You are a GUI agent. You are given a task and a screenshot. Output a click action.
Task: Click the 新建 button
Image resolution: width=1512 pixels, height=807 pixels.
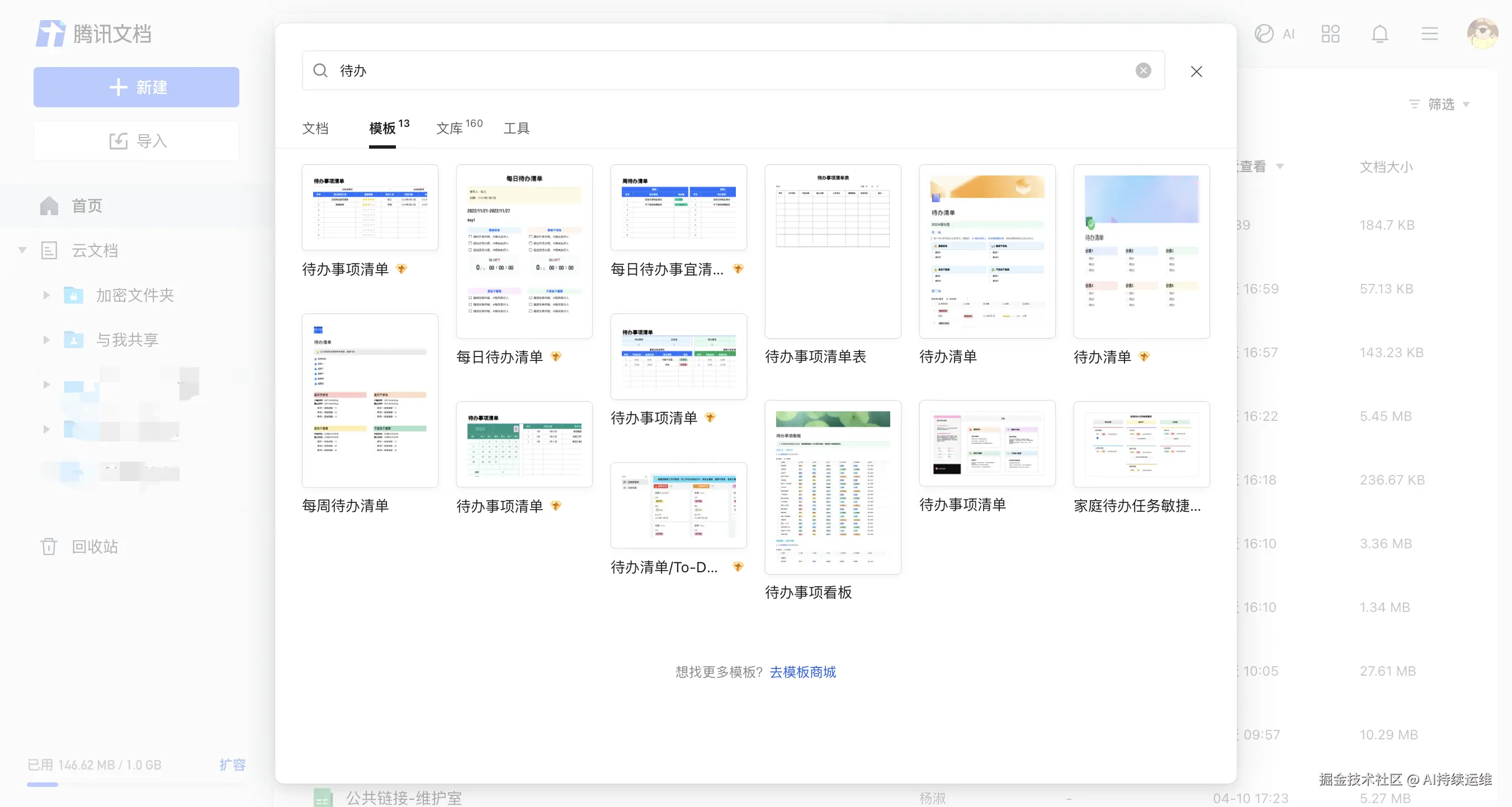point(136,87)
